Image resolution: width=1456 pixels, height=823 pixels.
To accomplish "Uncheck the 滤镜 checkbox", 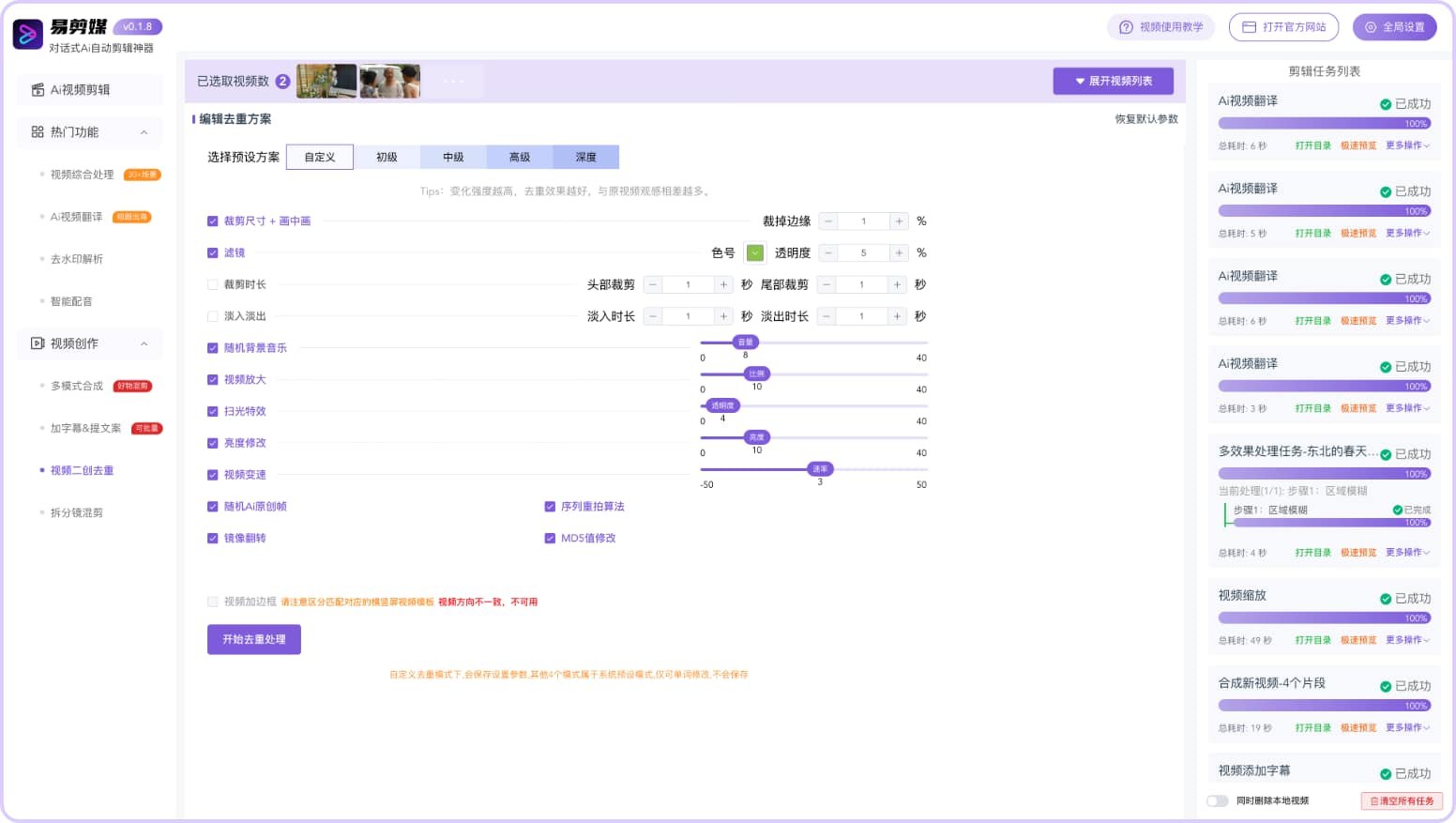I will 213,253.
